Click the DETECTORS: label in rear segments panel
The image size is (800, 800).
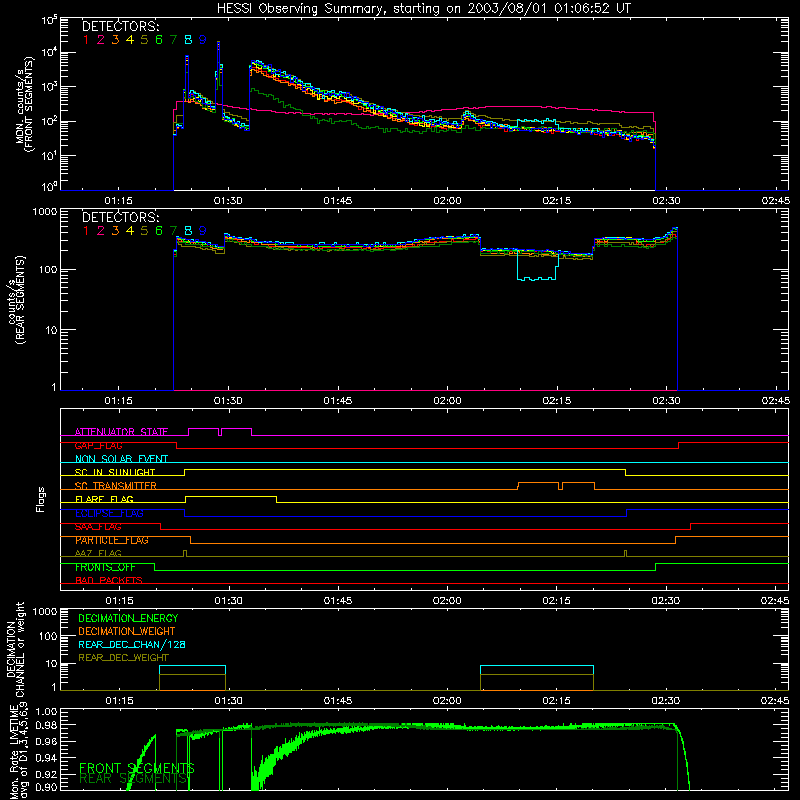121,217
